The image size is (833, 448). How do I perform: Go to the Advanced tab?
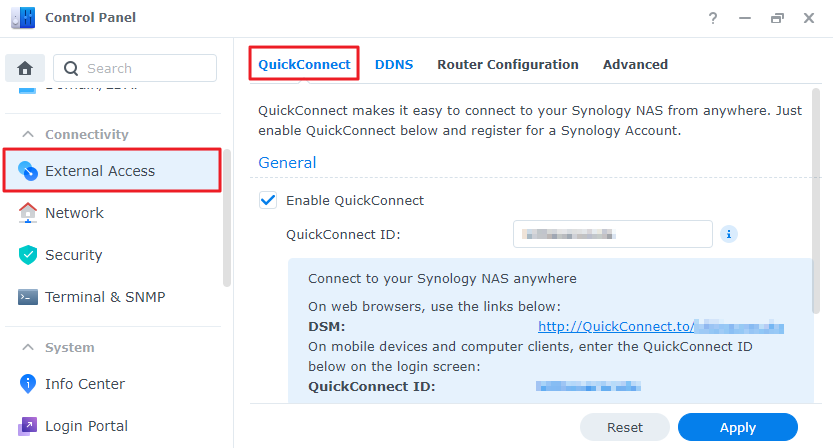[635, 64]
